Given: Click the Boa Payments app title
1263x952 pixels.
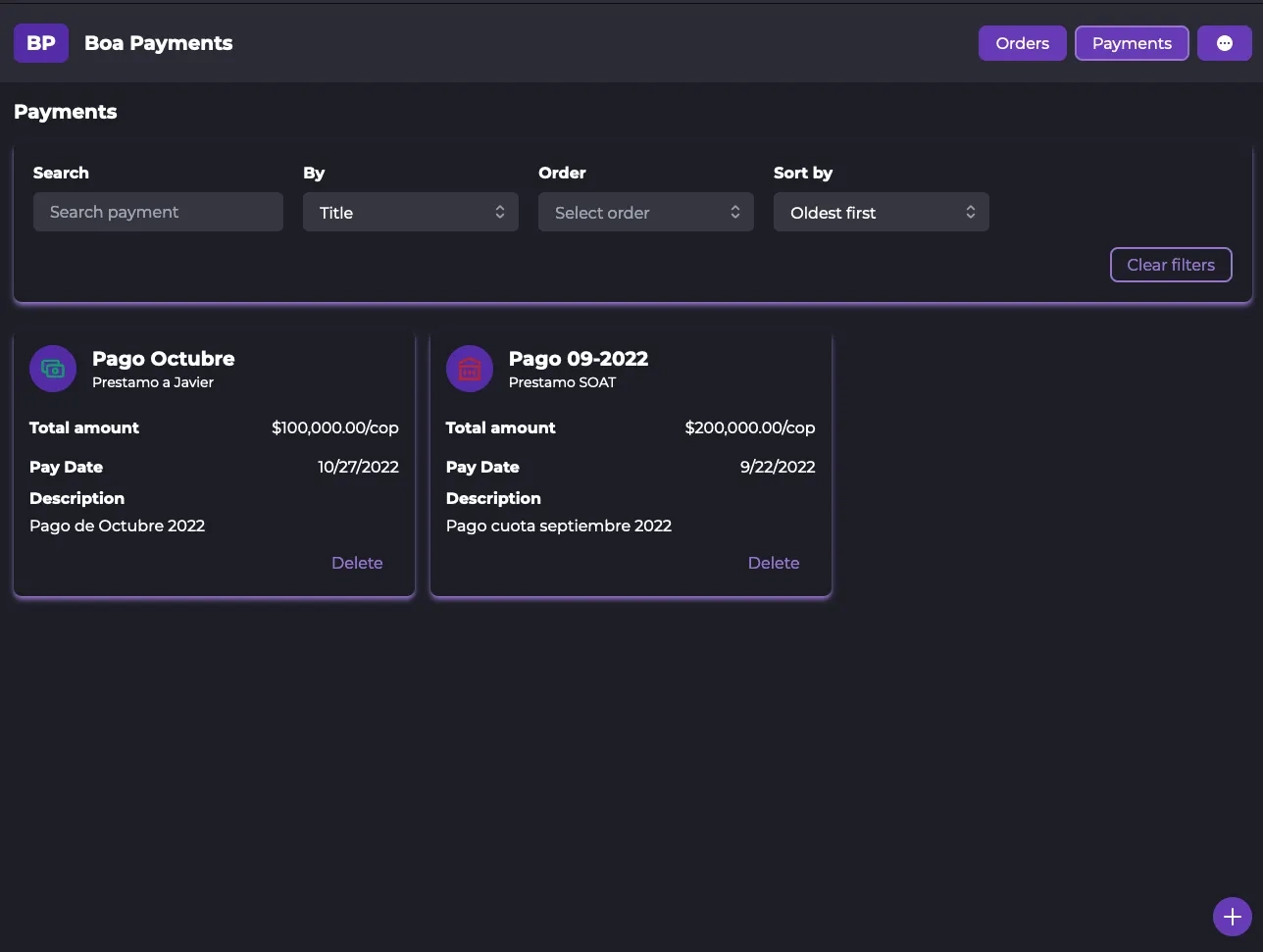Looking at the screenshot, I should click(x=159, y=43).
